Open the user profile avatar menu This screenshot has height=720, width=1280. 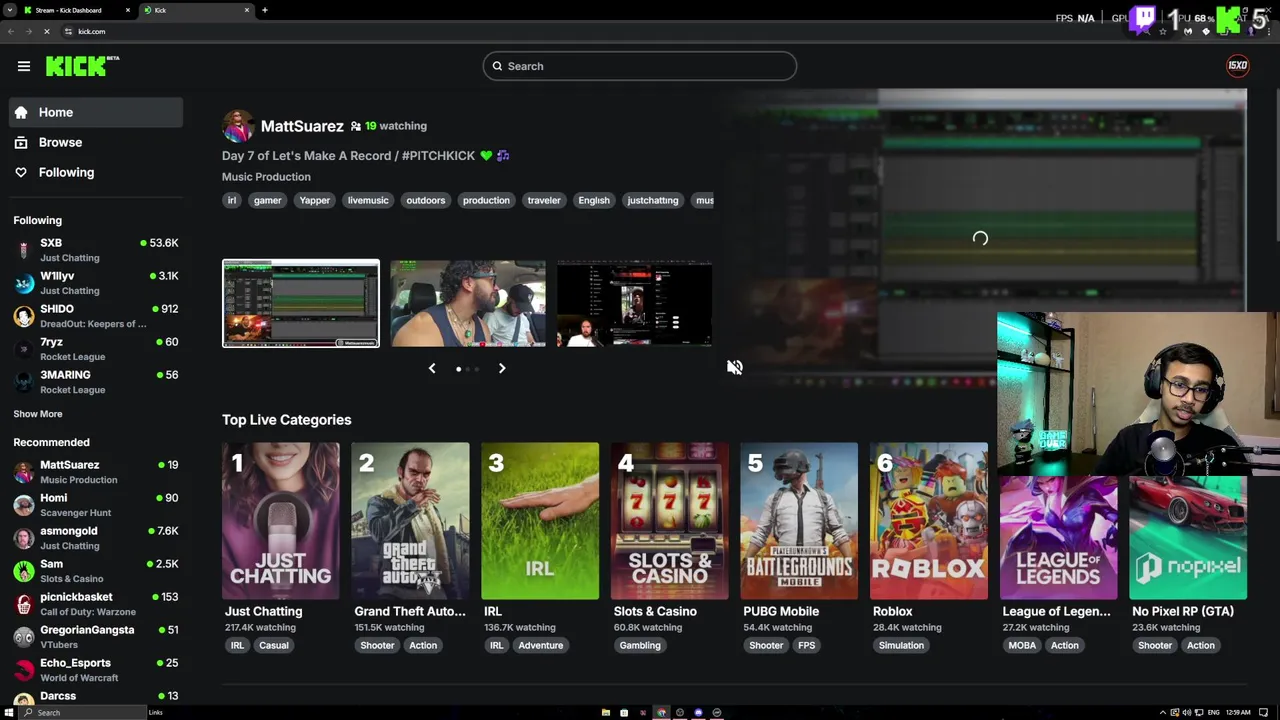(x=1237, y=66)
